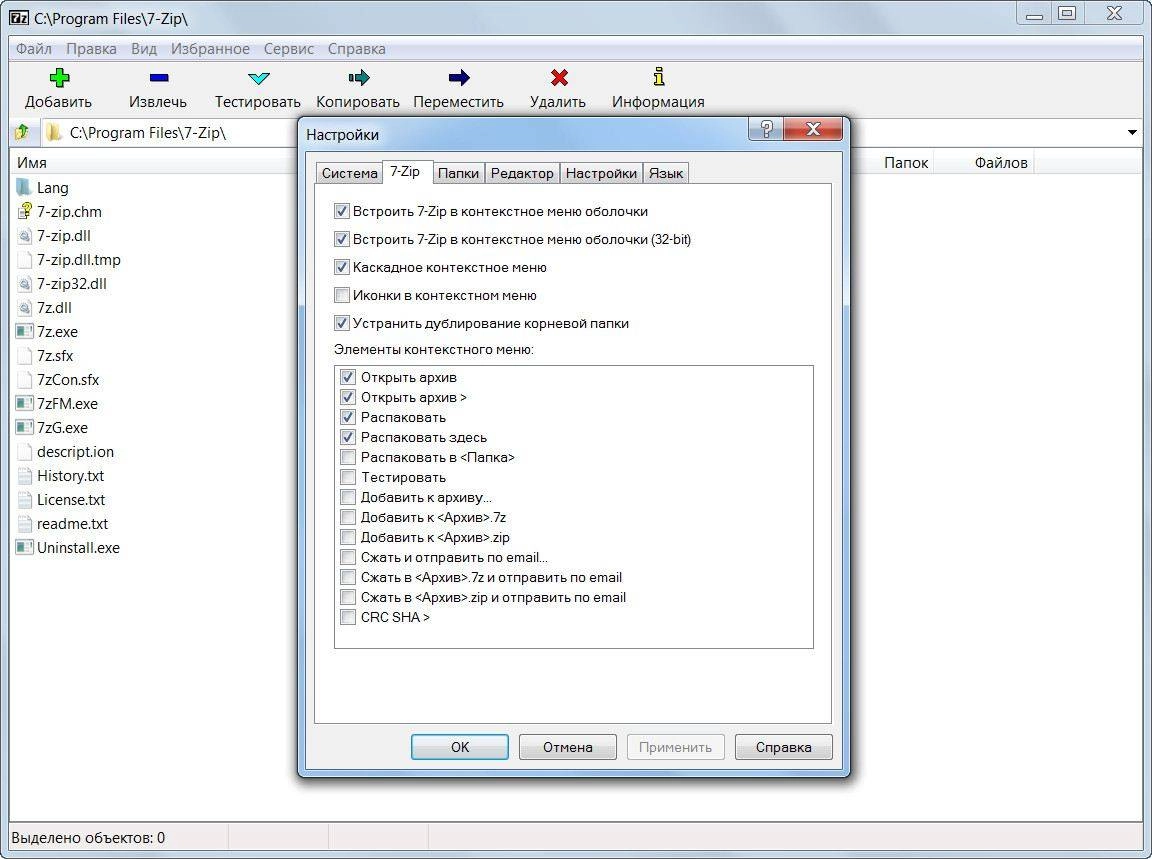Click the History.txt file icon

point(24,475)
